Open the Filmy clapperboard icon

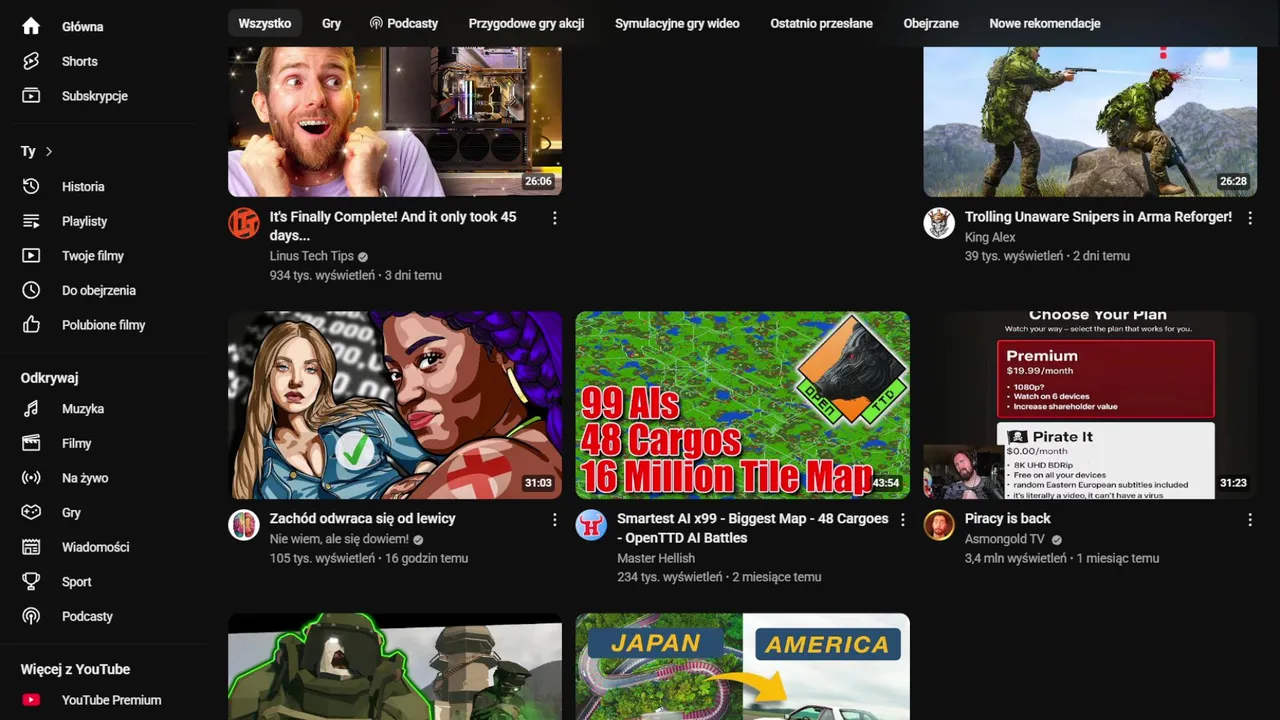(31, 443)
